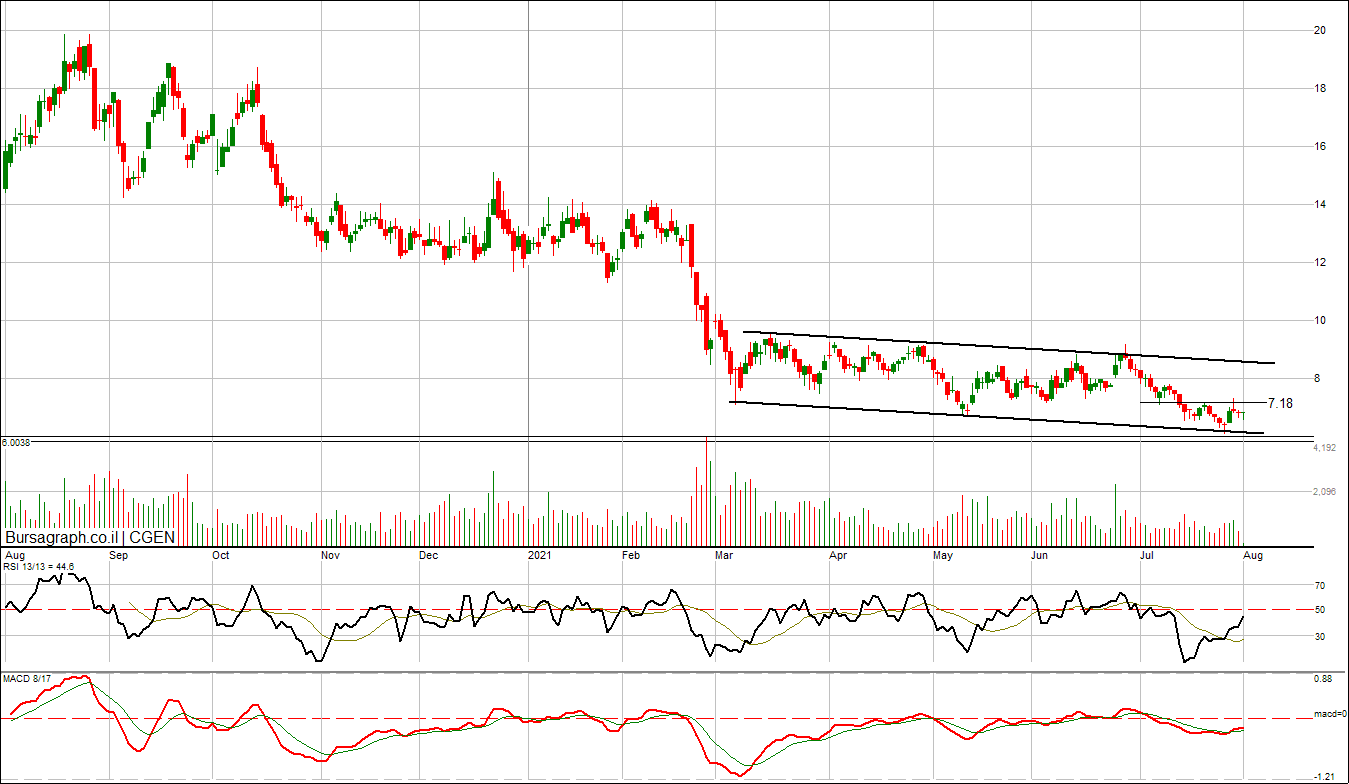Click the Bursagraph.co.il watermark text
This screenshot has width=1349, height=784.
tap(62, 537)
